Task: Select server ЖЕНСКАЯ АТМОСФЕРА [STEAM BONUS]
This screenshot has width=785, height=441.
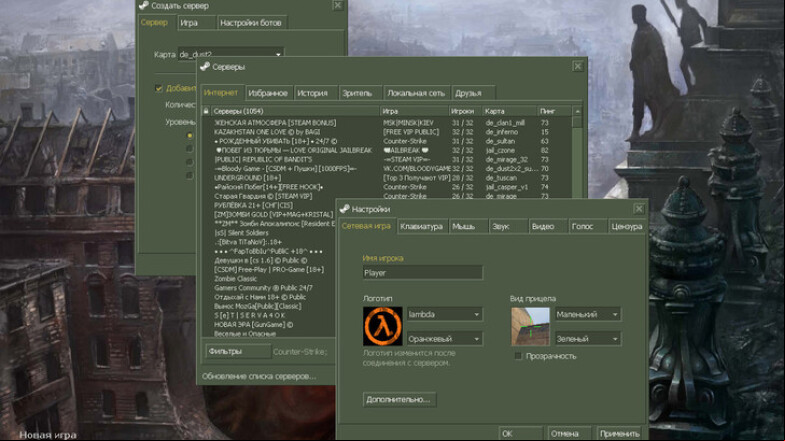Action: (x=275, y=123)
